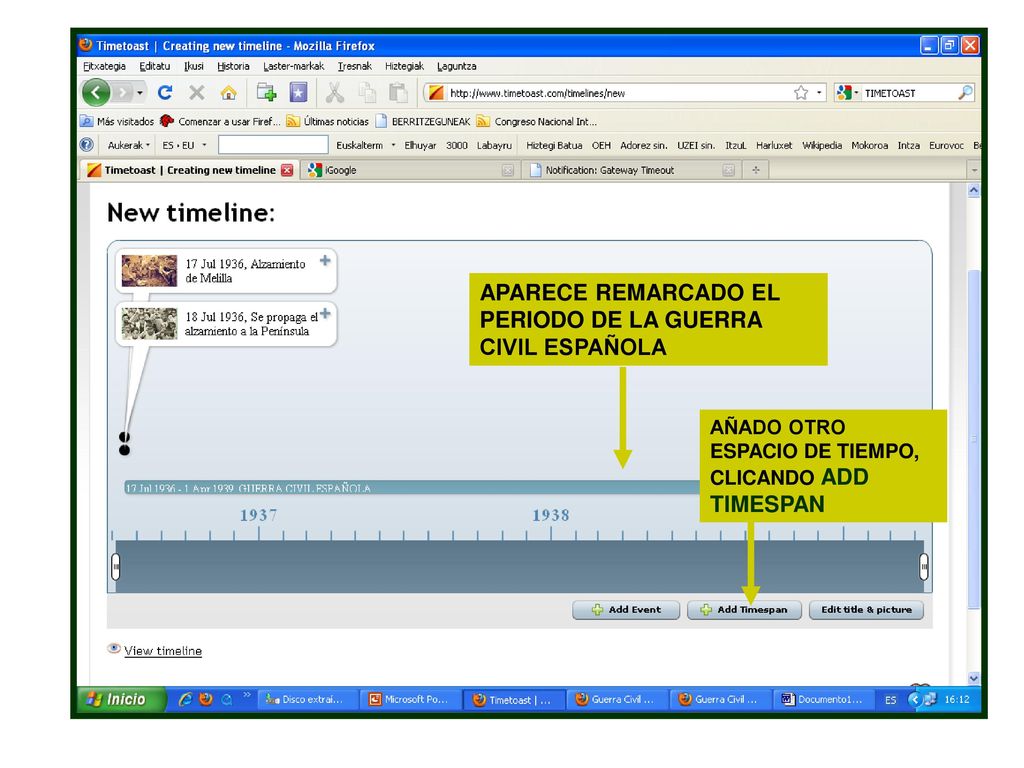Click the page scroll-up arrow
1024x768 pixels.
974,190
